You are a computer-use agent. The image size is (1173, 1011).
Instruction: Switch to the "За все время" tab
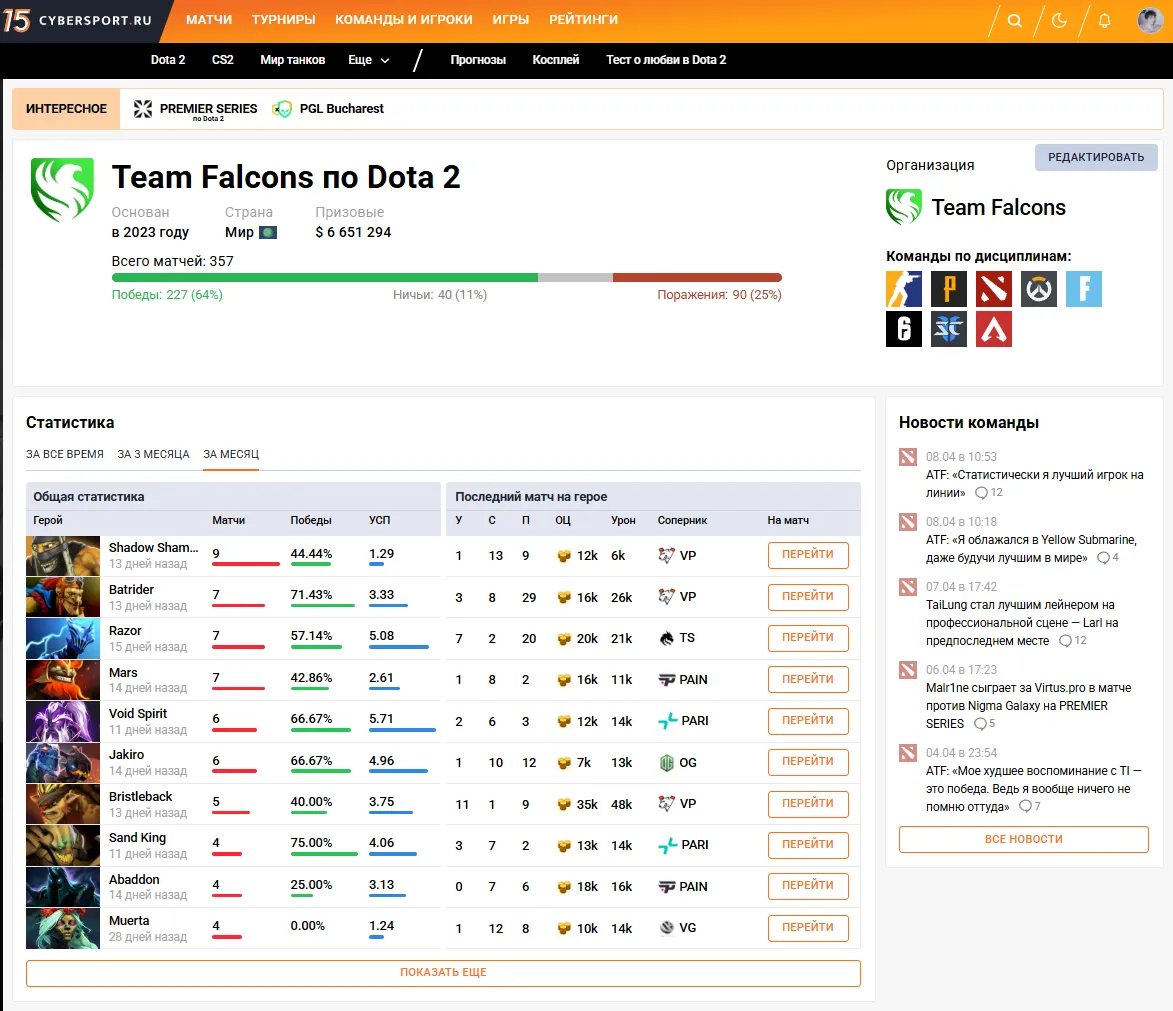[65, 454]
